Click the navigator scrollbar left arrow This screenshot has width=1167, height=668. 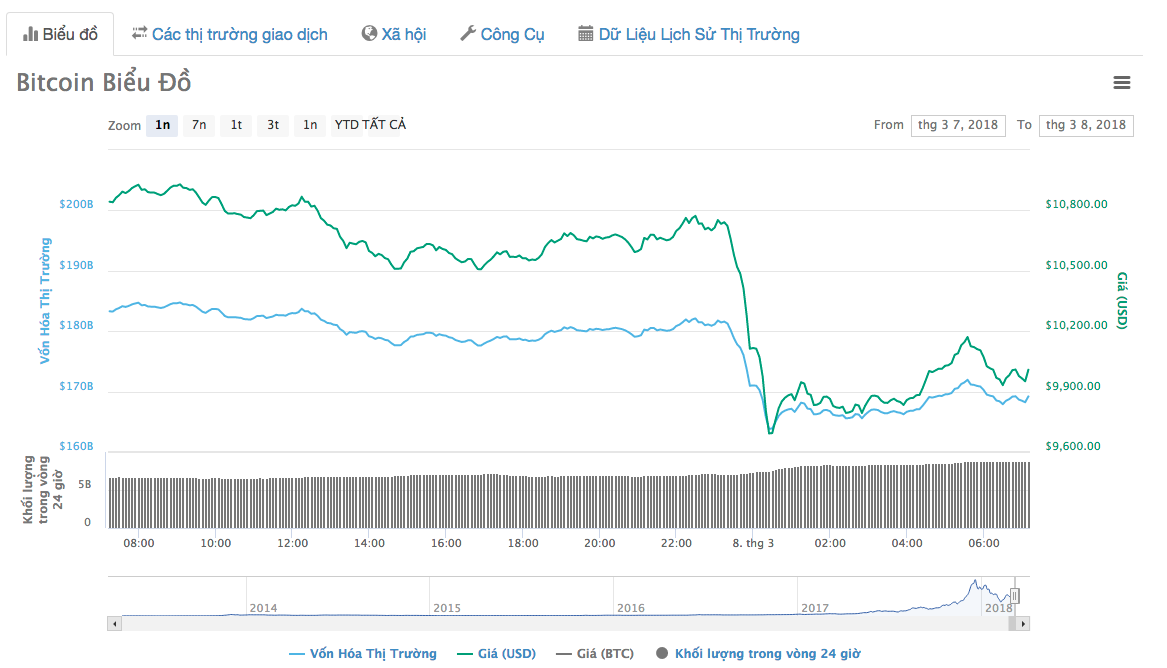point(115,624)
